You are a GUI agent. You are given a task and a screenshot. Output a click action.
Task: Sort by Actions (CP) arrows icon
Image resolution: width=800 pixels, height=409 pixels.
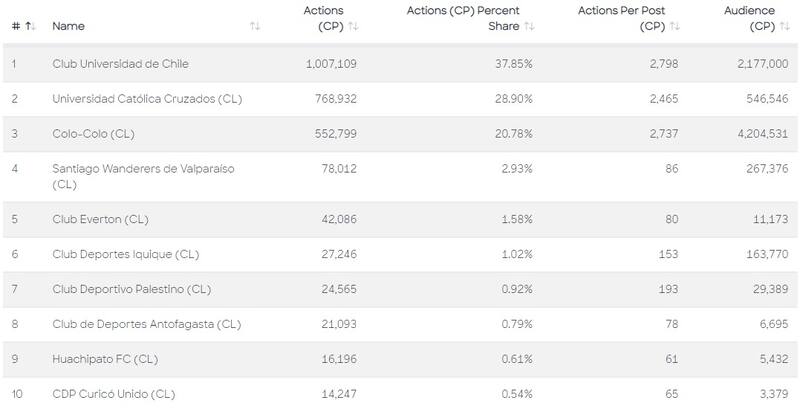(x=353, y=26)
